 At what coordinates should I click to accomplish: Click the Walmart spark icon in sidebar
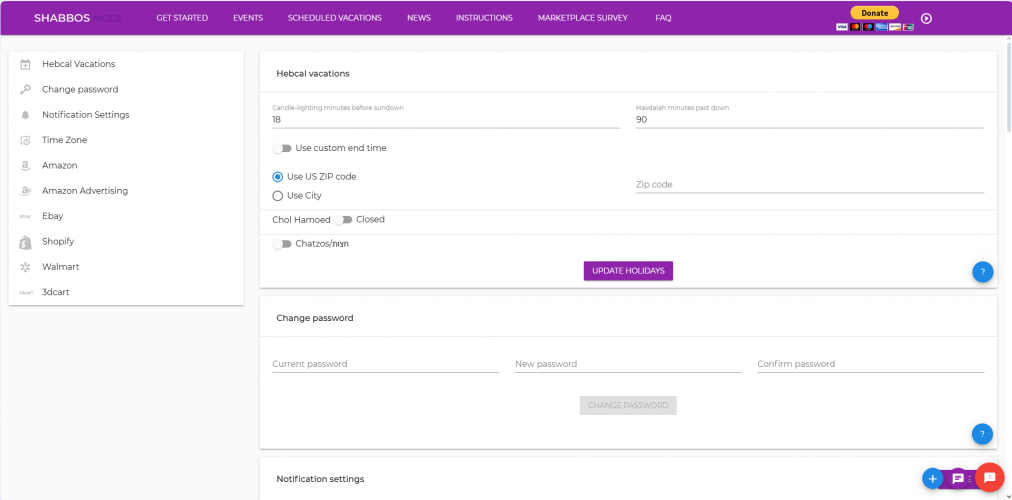pos(25,267)
